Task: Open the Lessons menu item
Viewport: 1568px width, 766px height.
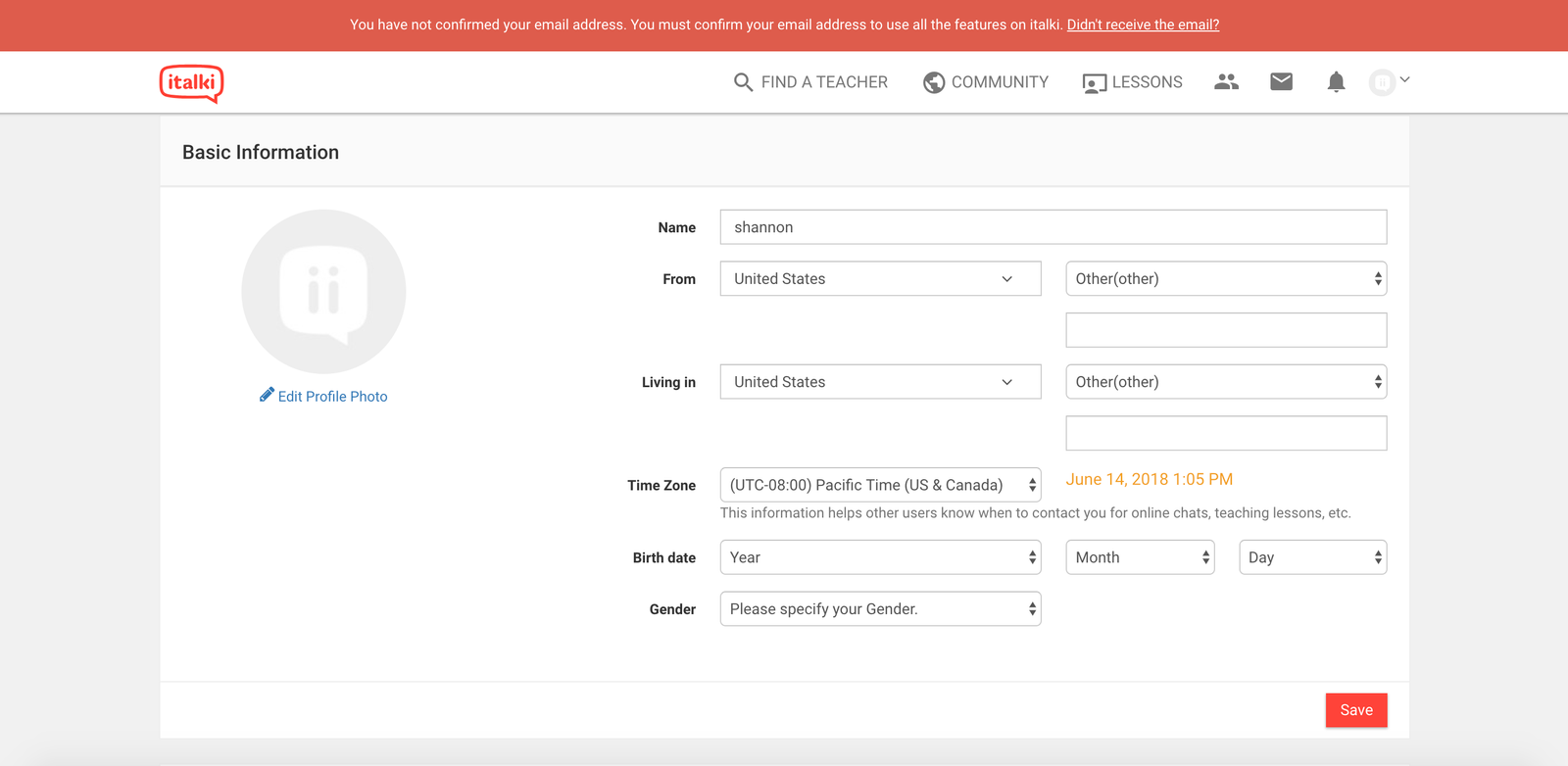Action: tap(1133, 82)
